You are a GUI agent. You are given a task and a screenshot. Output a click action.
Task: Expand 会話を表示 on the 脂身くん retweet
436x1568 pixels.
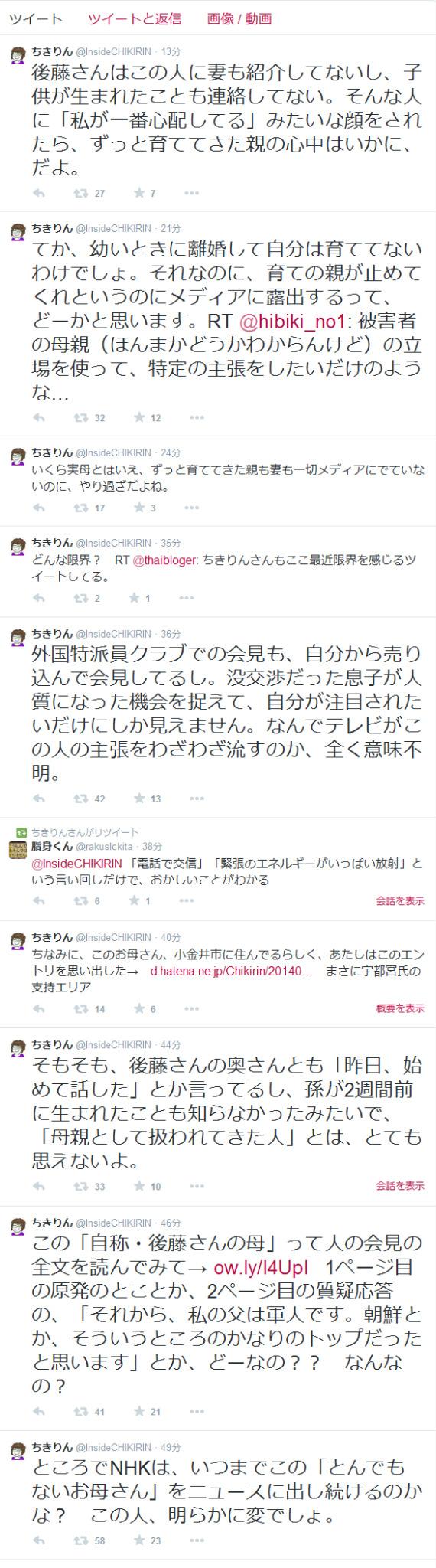[400, 900]
